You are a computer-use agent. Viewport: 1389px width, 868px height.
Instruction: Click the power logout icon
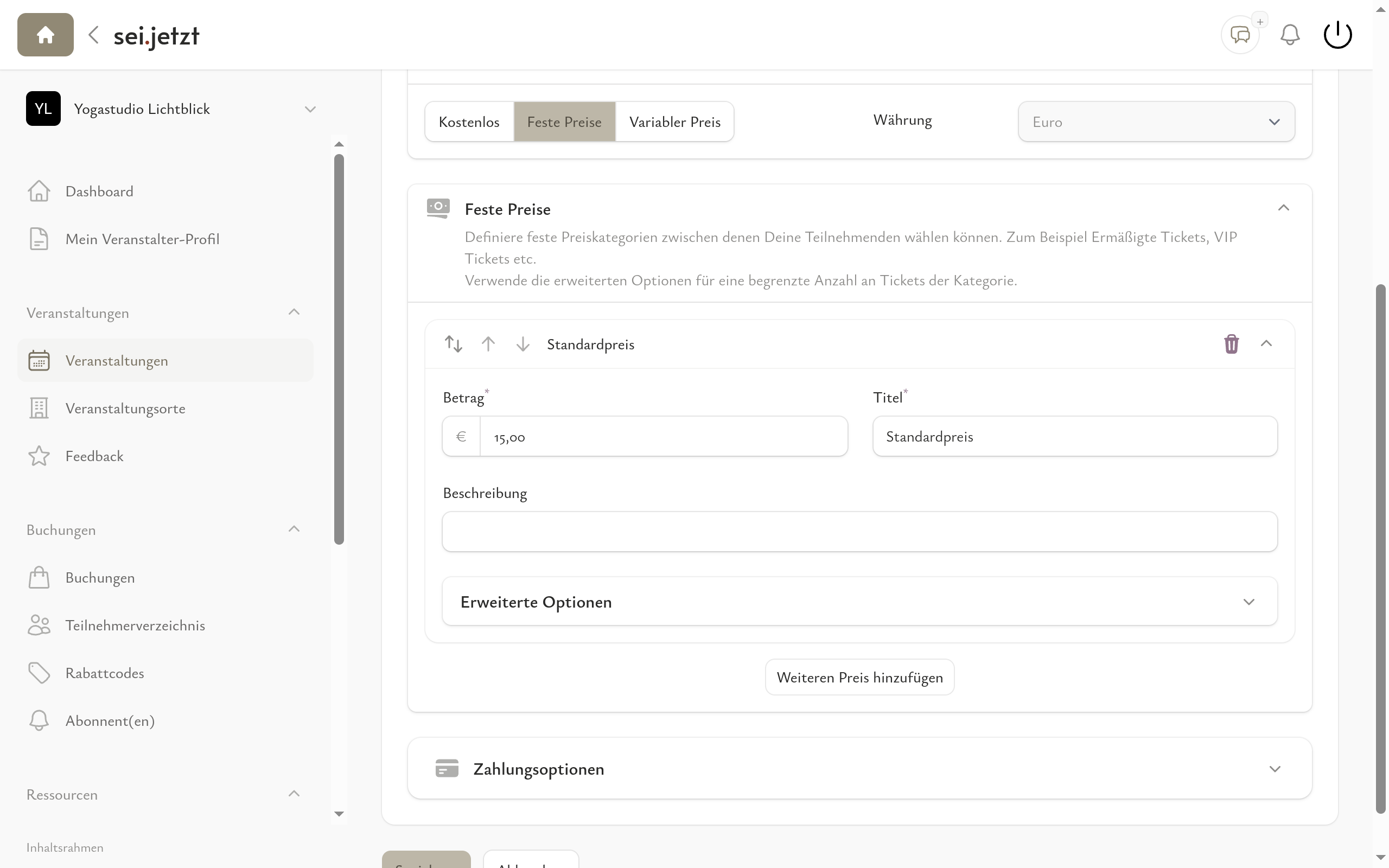coord(1337,35)
